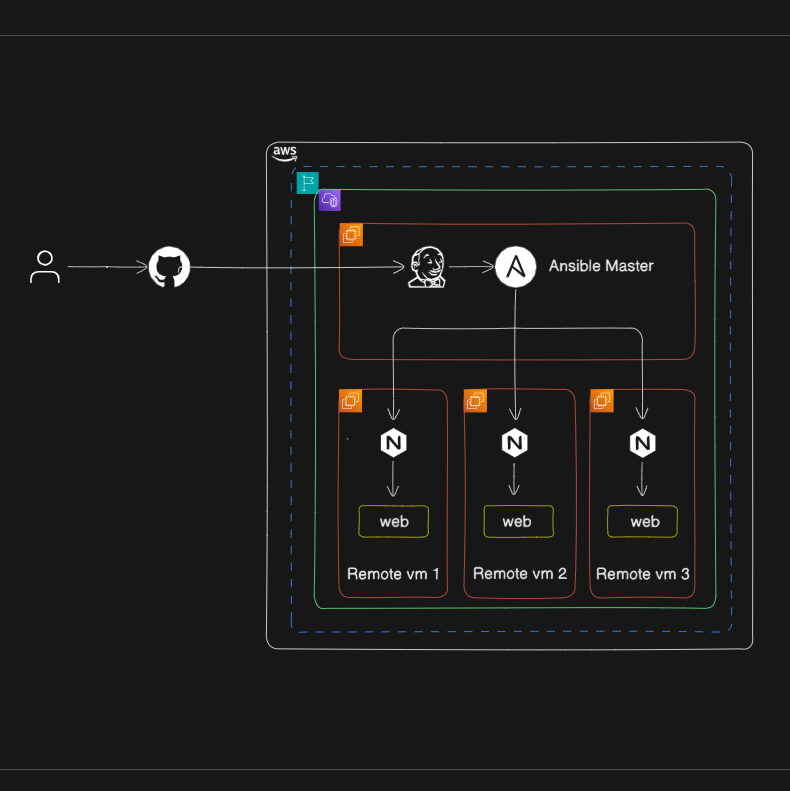
Task: Click arrow from Nginx to web in vm 1
Action: click(x=393, y=479)
